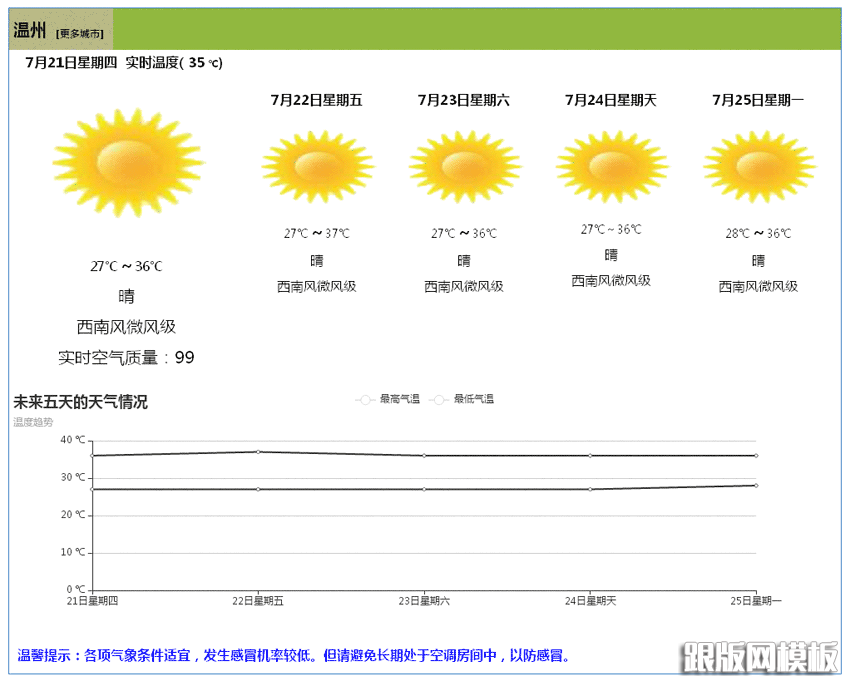Click the 温馨提示 health tip text

click(x=294, y=656)
